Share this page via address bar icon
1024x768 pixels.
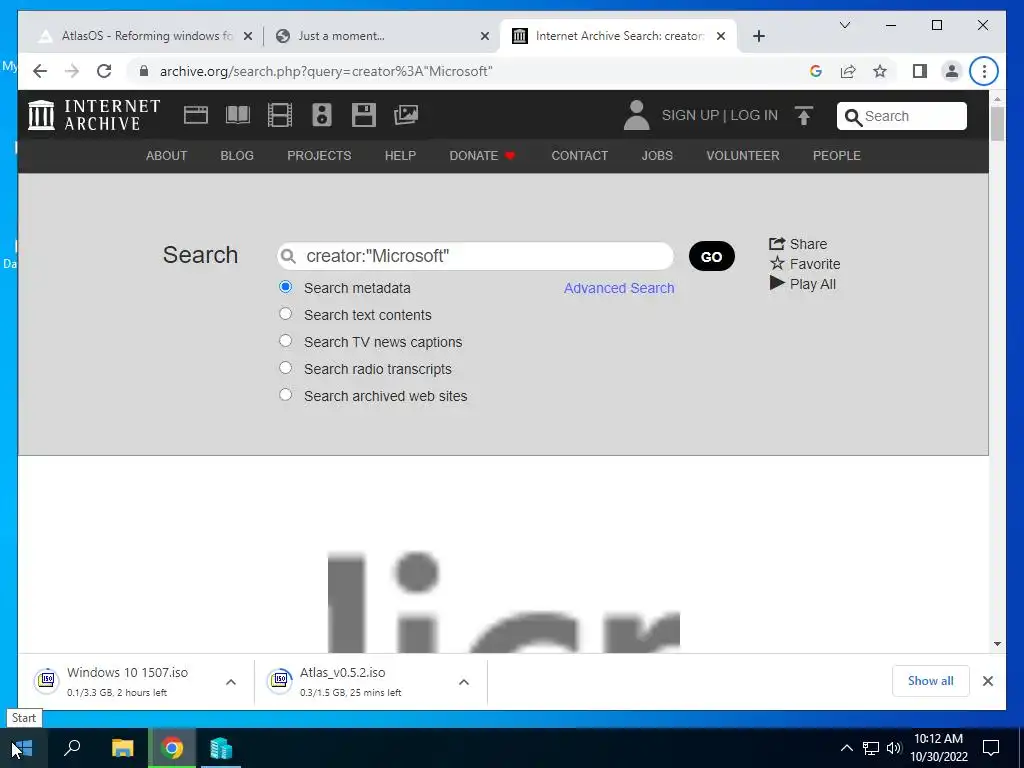coord(848,71)
